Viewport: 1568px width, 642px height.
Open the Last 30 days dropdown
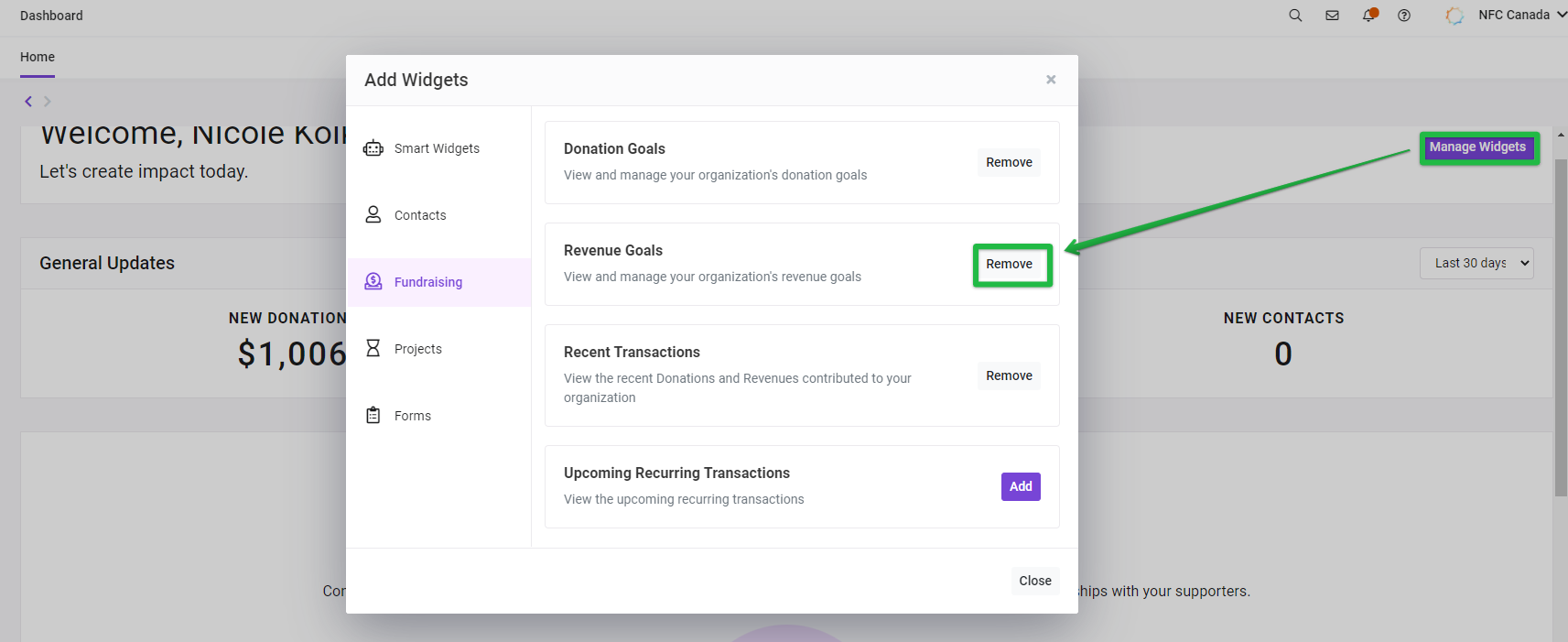tap(1476, 263)
